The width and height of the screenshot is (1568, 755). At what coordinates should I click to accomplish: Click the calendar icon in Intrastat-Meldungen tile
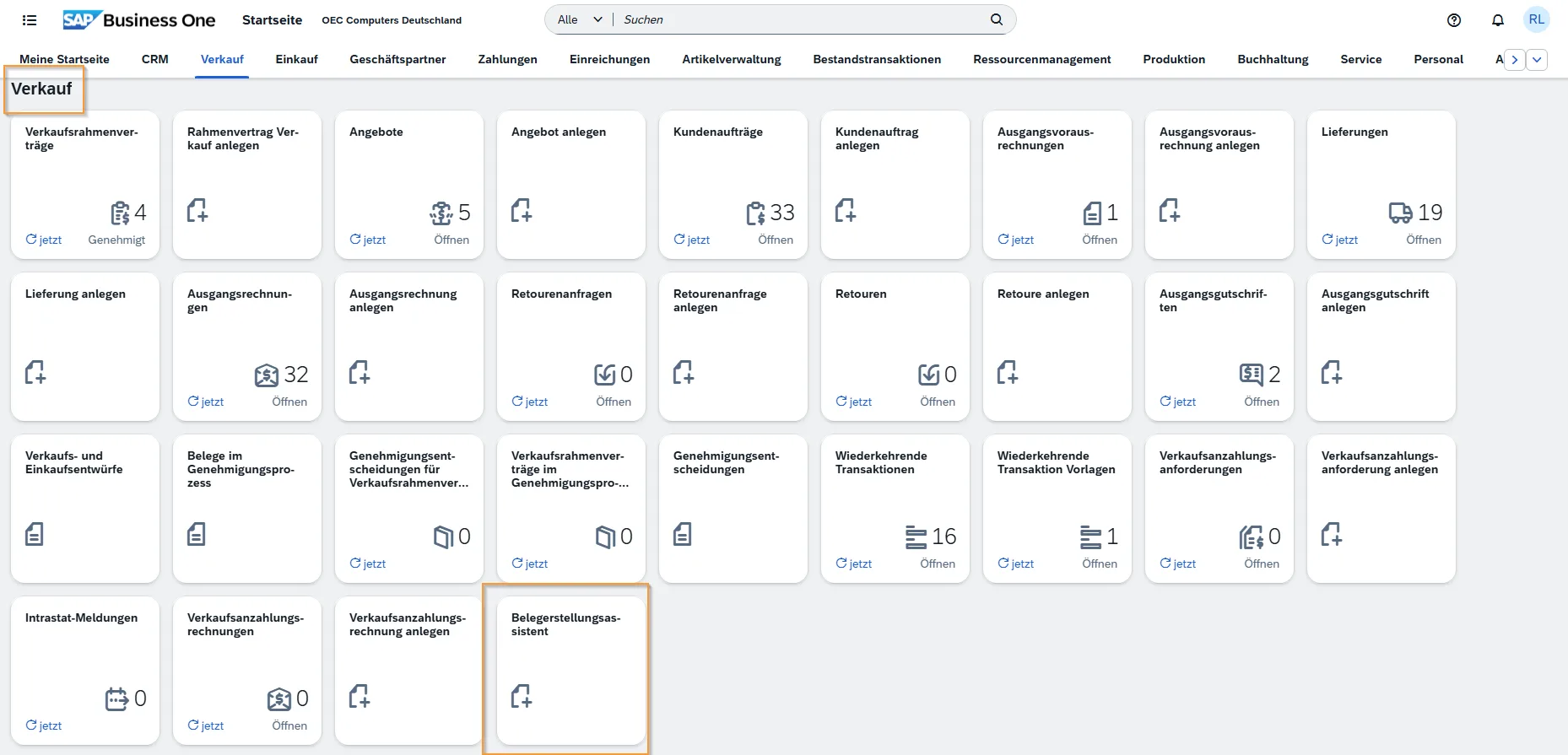pos(116,698)
